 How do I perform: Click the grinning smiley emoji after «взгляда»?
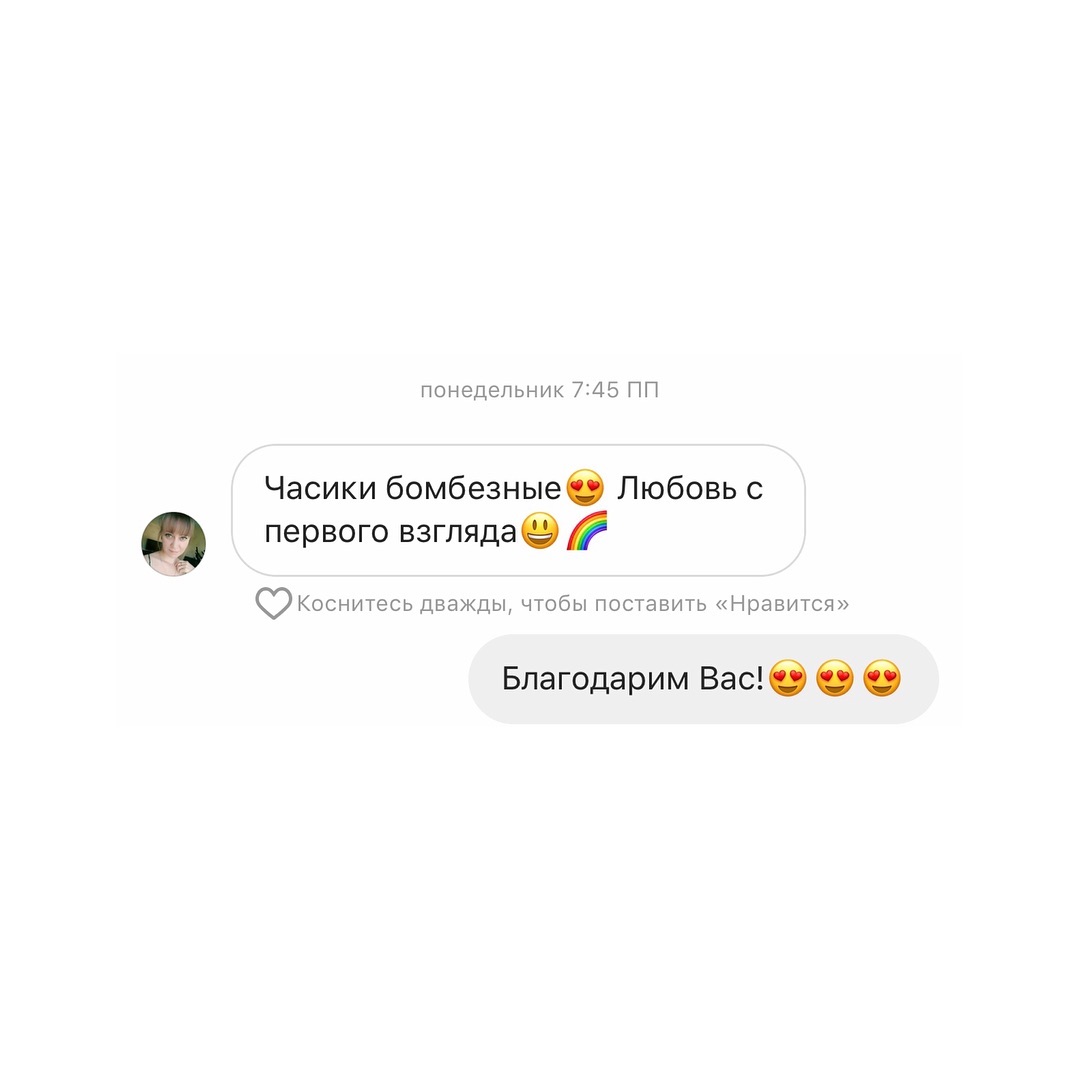540,531
